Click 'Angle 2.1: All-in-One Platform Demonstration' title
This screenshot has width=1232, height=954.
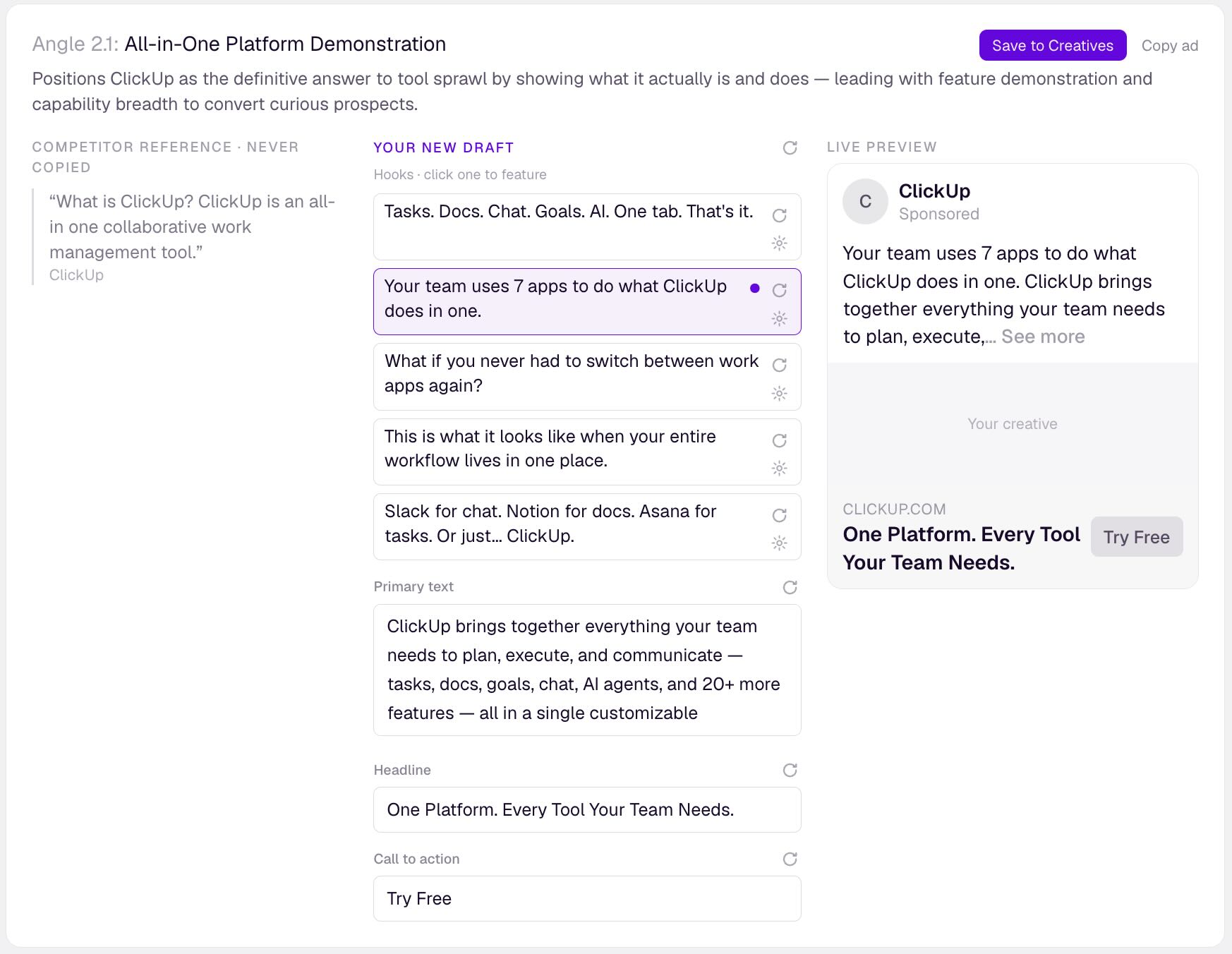(239, 44)
